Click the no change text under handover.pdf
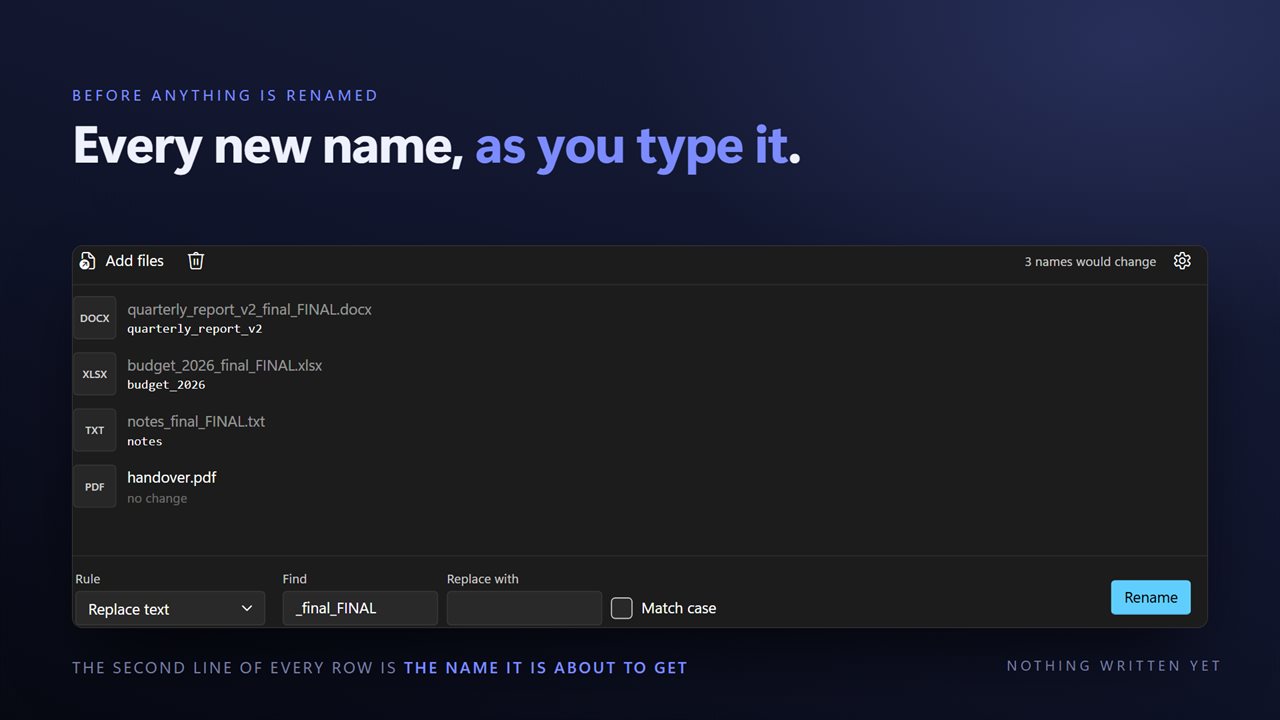The image size is (1280, 720). coord(157,498)
